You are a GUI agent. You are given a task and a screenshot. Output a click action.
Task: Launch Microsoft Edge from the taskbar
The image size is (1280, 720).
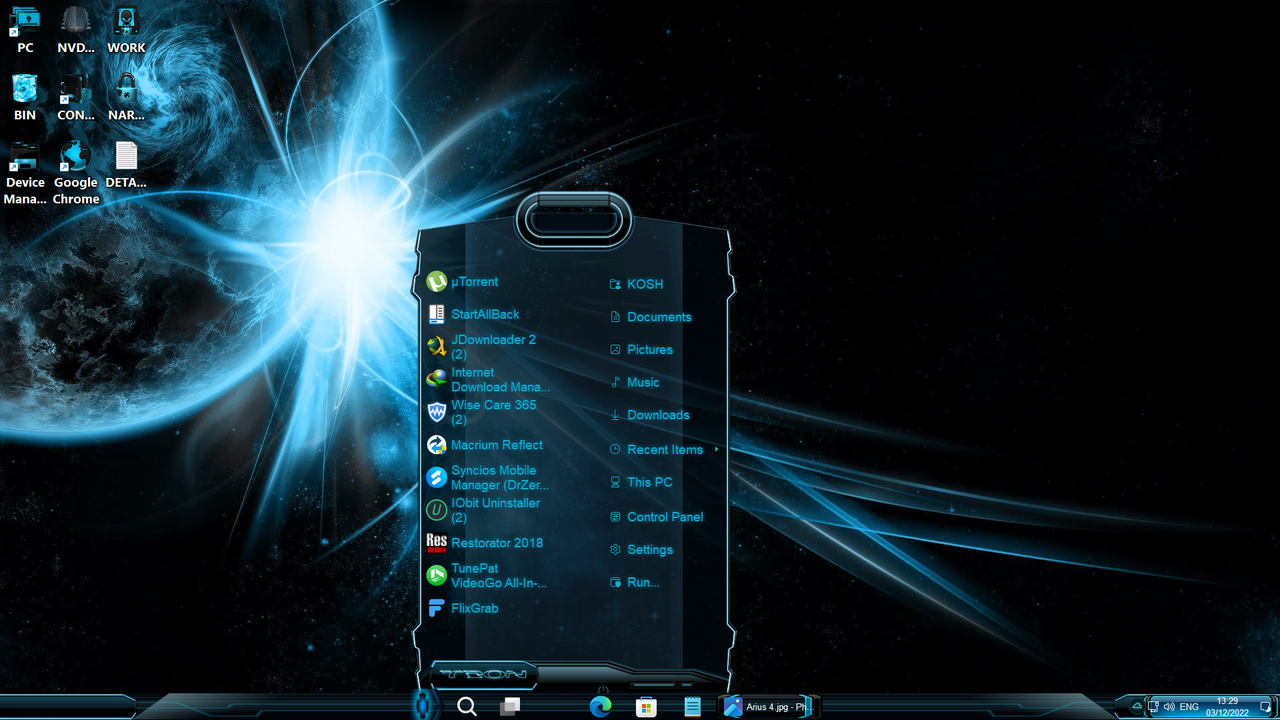point(600,707)
